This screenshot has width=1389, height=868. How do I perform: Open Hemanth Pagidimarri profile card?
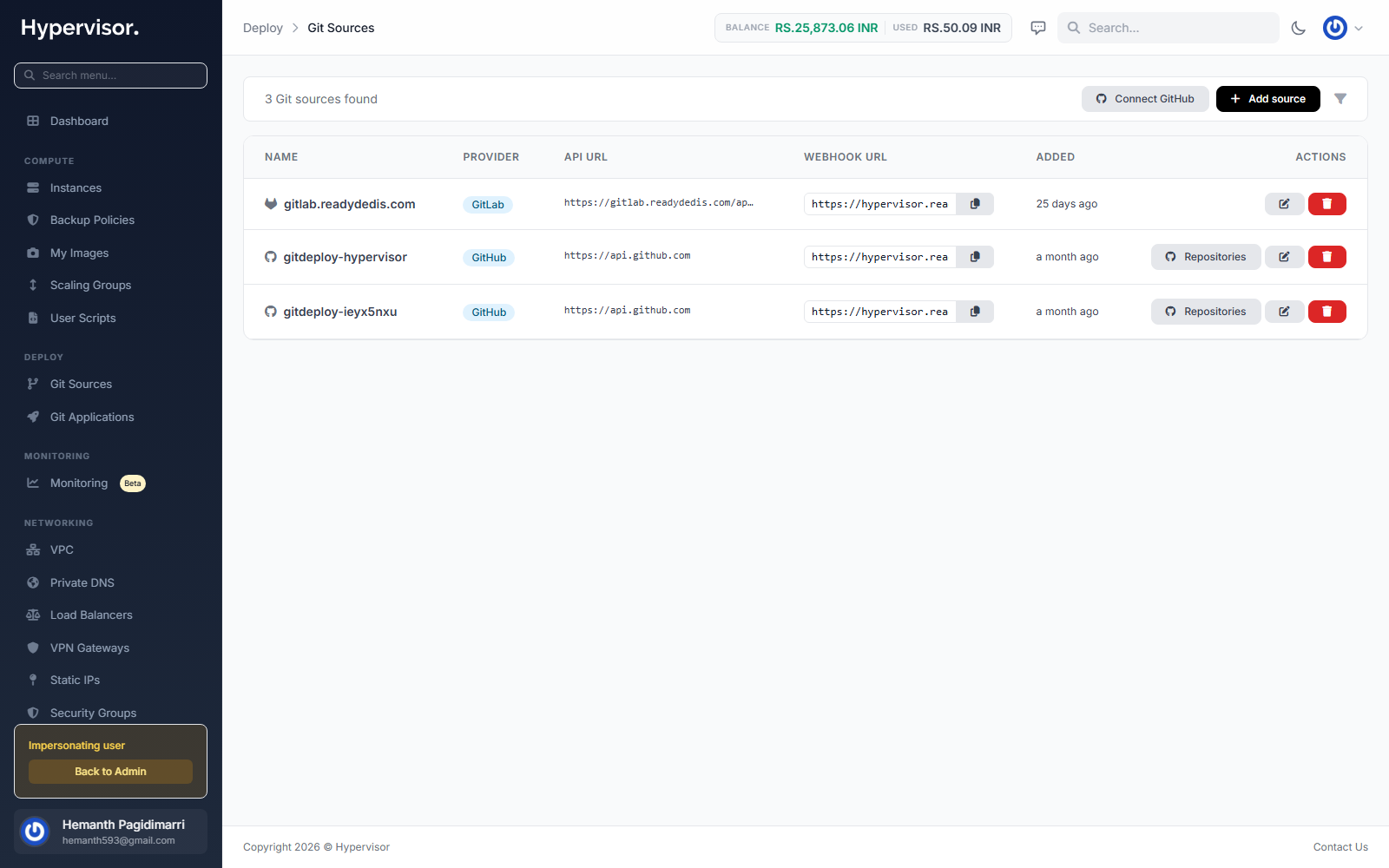click(110, 832)
